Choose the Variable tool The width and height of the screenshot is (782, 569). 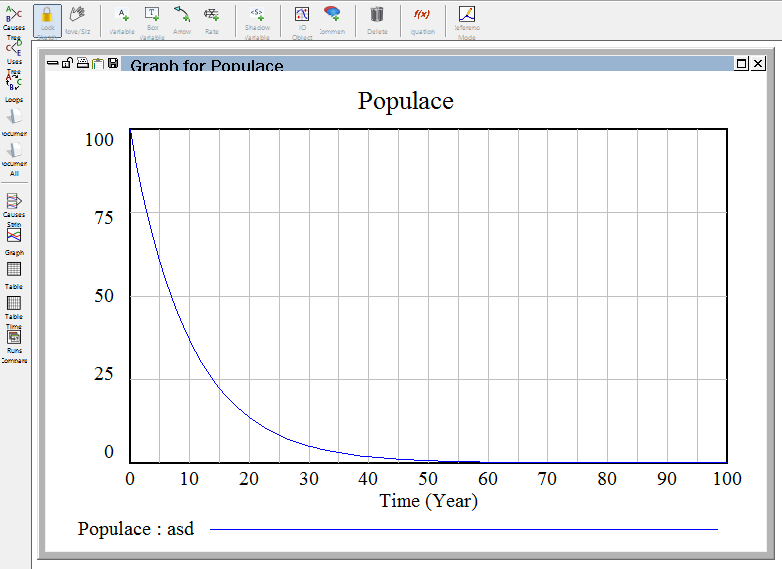tap(122, 19)
